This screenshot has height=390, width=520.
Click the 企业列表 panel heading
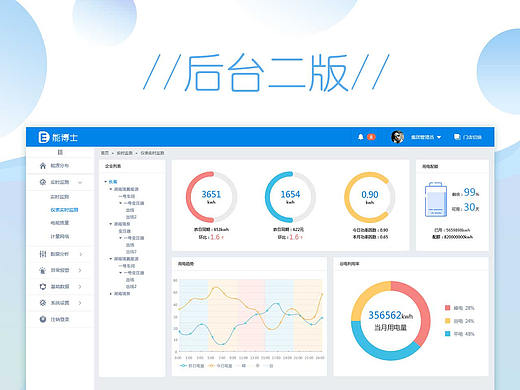(x=113, y=166)
